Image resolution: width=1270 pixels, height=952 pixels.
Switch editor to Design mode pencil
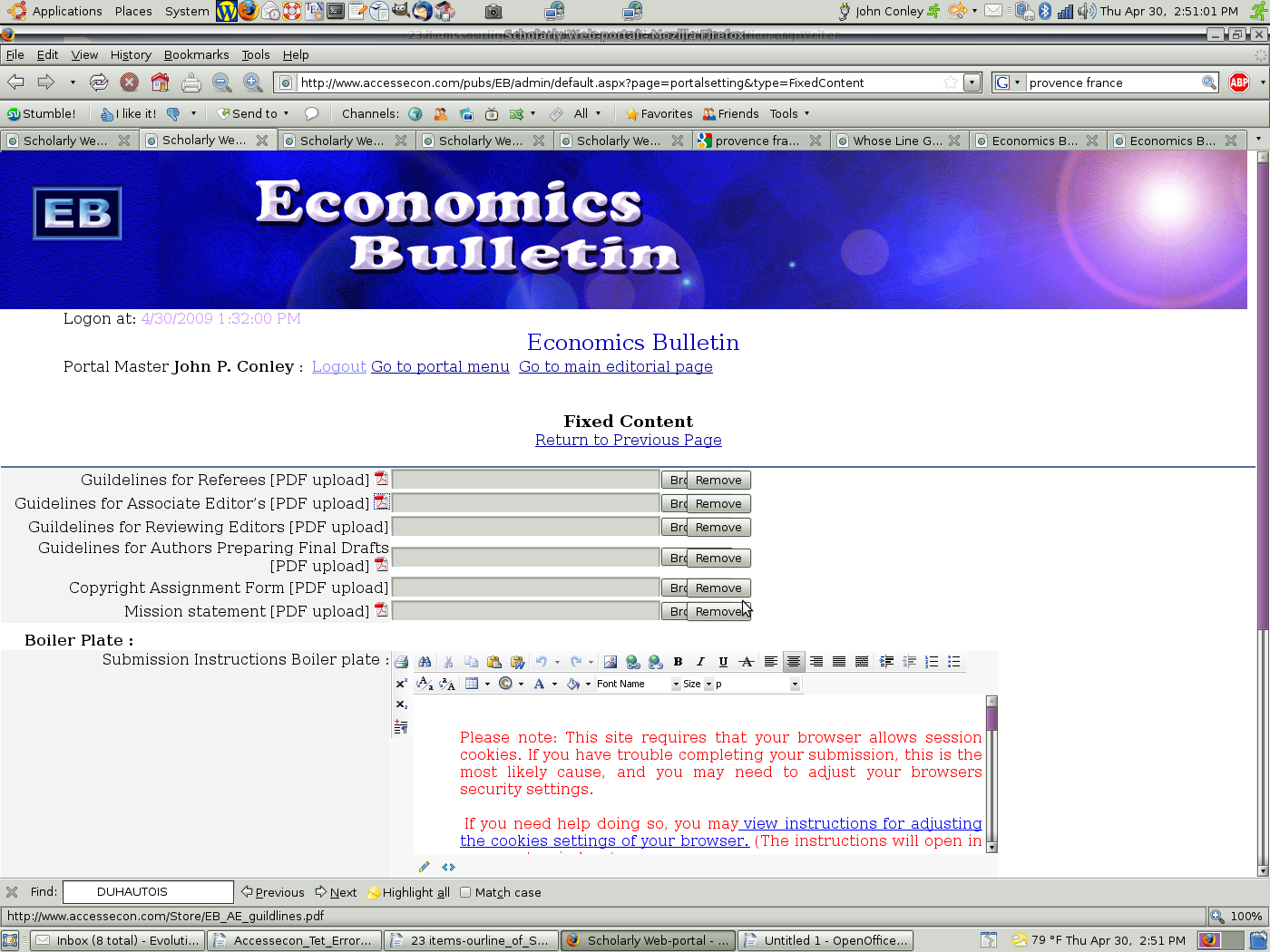click(424, 867)
